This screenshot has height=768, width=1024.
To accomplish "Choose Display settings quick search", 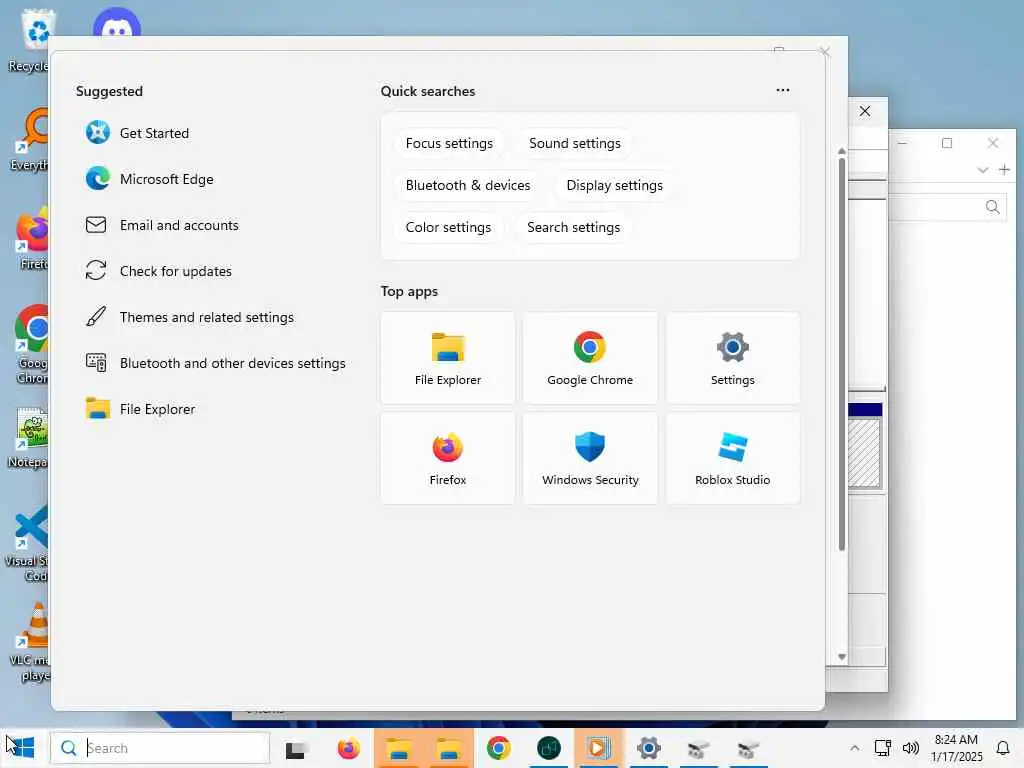I will coord(615,185).
